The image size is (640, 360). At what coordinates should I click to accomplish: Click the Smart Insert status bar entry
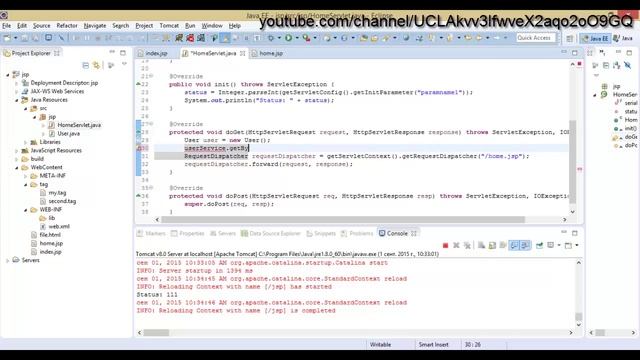coord(433,345)
